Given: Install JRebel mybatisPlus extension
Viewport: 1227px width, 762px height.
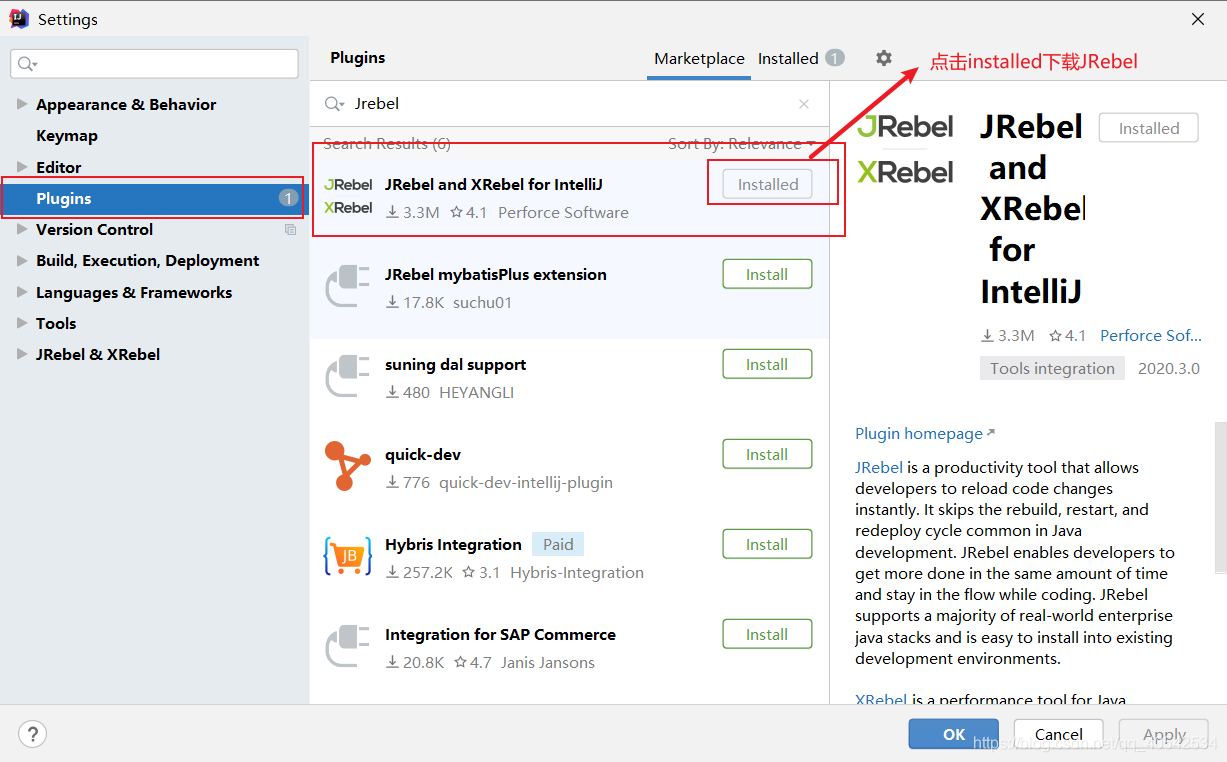Looking at the screenshot, I should 767,274.
